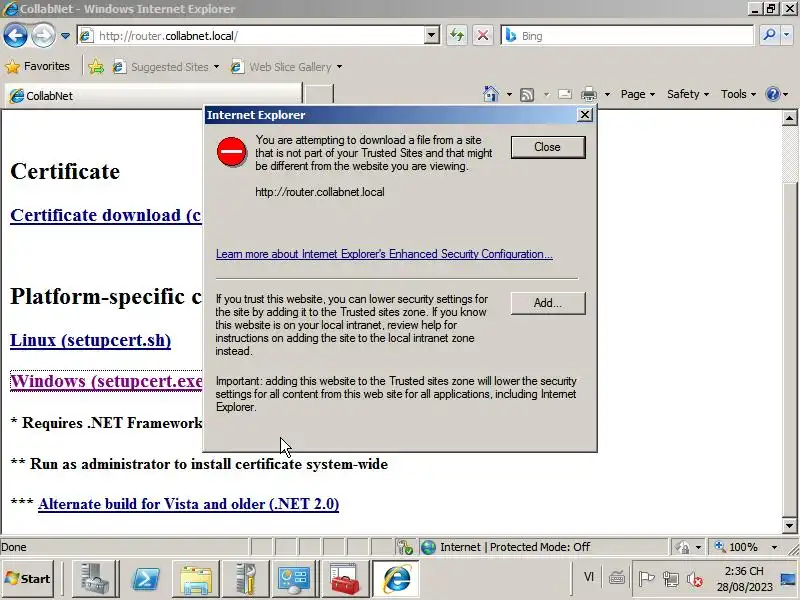Click the zoom level 100% button
Image resolution: width=800 pixels, height=600 pixels.
point(737,547)
